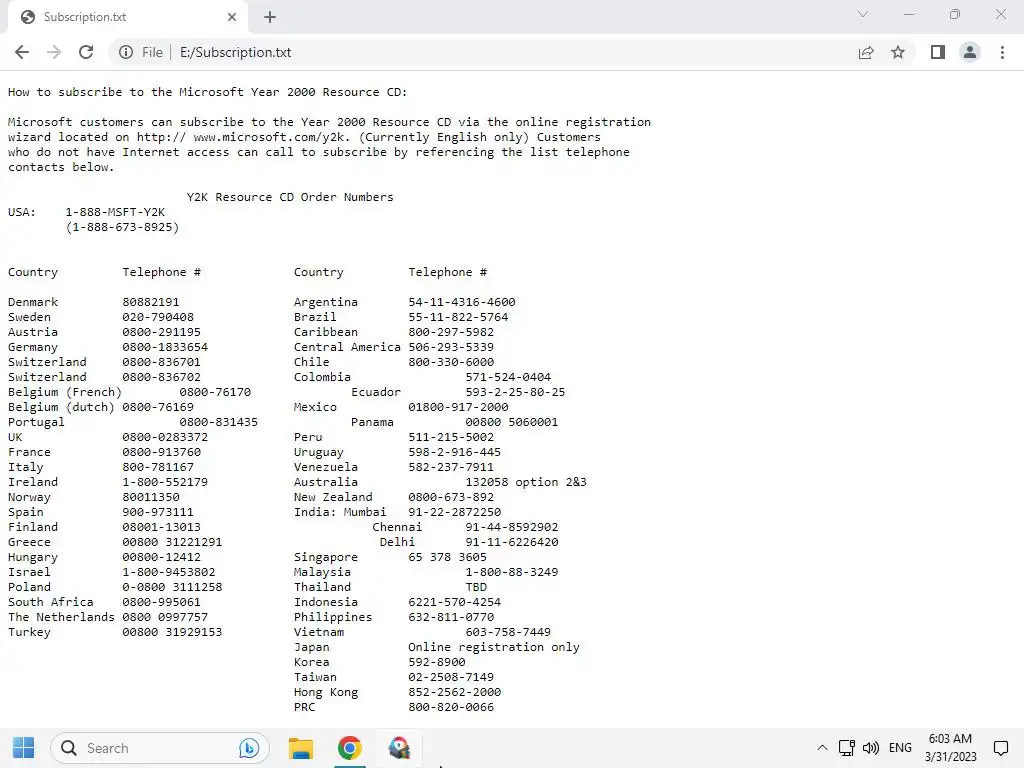
Task: Bookmark this page with the star icon
Action: pyautogui.click(x=898, y=52)
